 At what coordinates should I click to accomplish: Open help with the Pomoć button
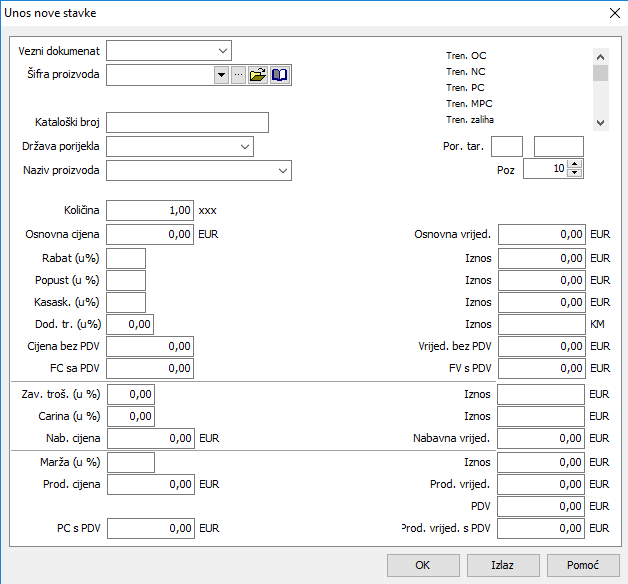(582, 565)
